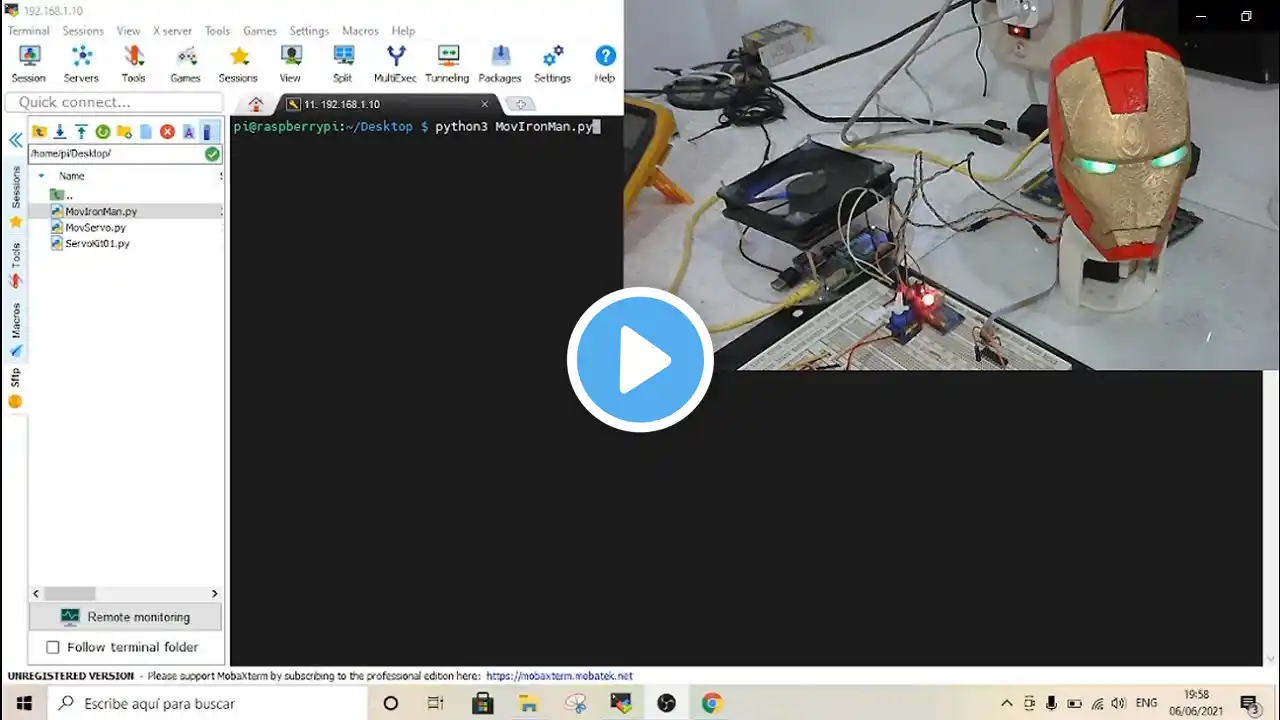1280x720 pixels.
Task: Open the Games menu
Action: [260, 31]
